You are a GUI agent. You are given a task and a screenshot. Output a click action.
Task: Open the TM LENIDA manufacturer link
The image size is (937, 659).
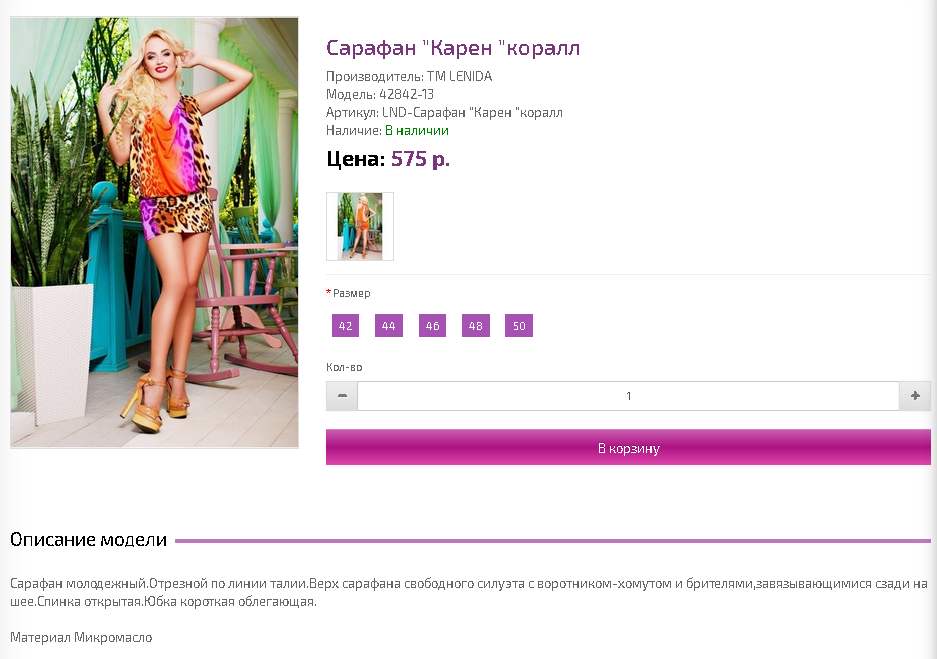(459, 76)
